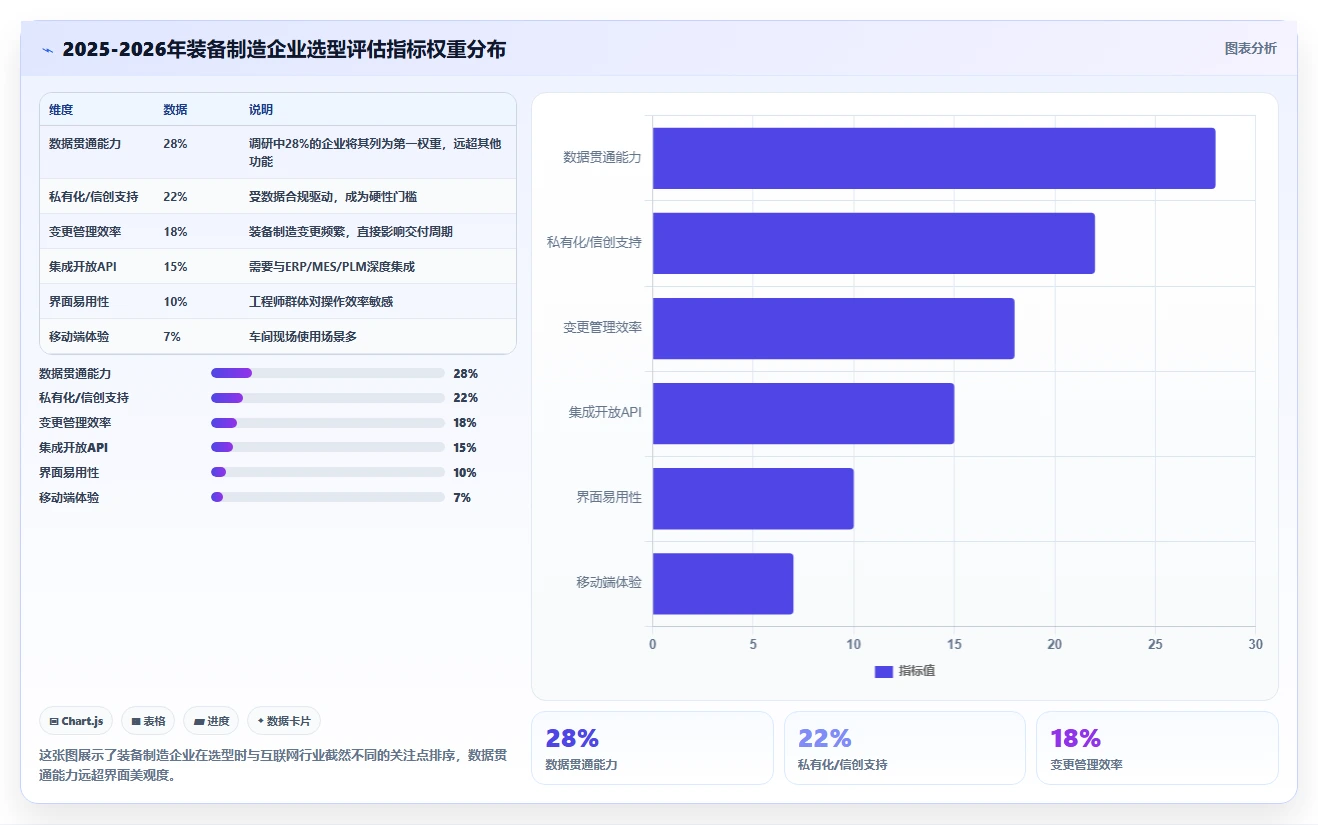Click 需要与ERP/MES/PLM深度集成 description
The image size is (1318, 825).
pos(332,267)
